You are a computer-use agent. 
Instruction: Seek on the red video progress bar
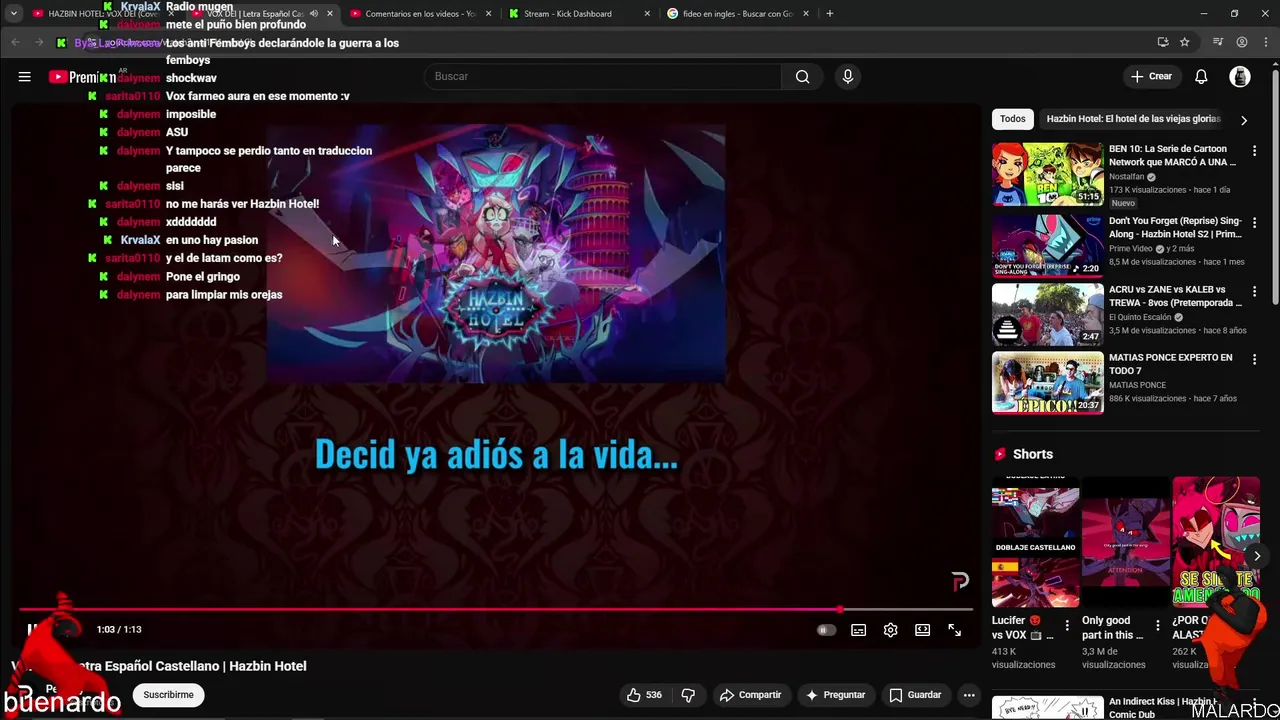click(496, 609)
